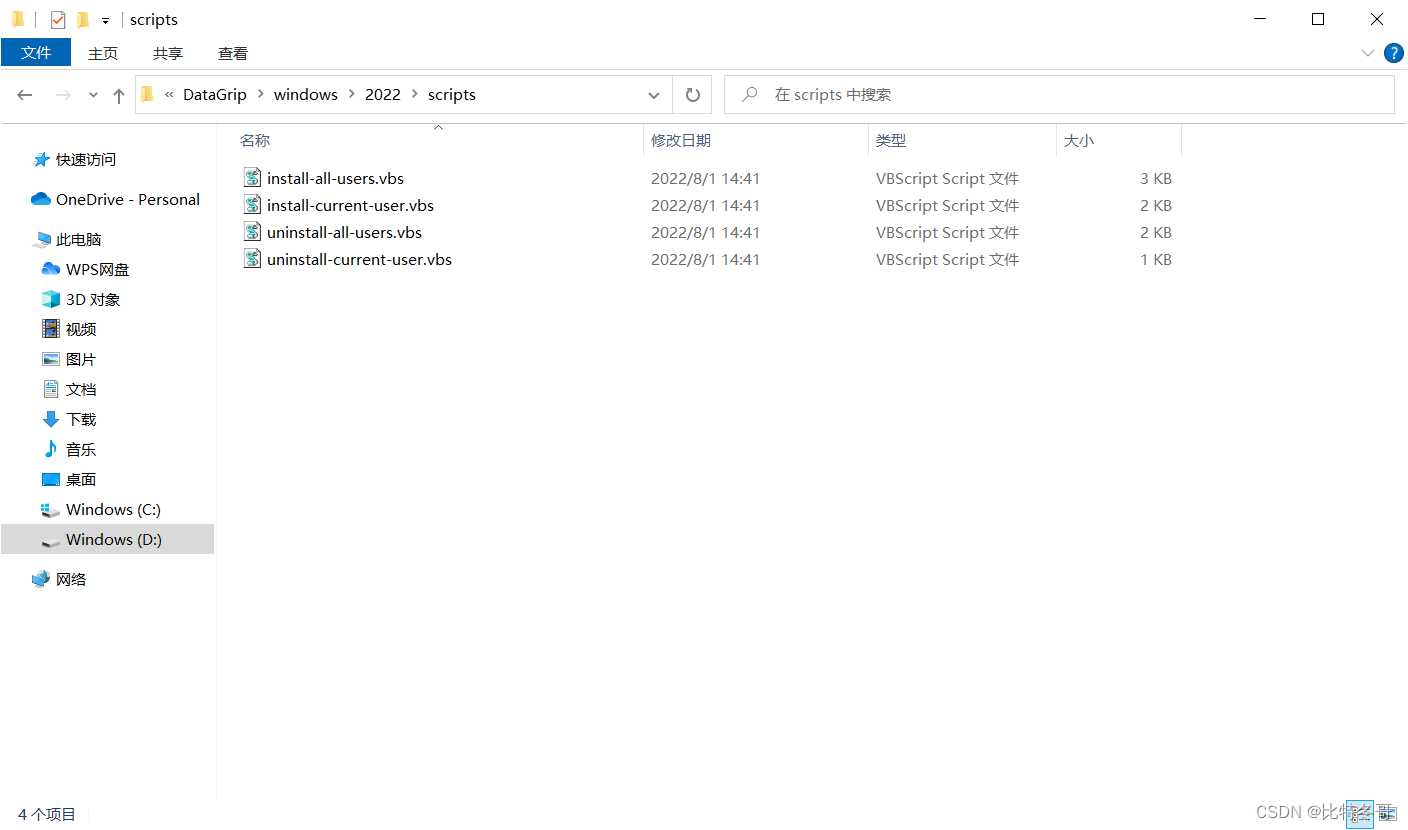Image resolution: width=1408 pixels, height=830 pixels.
Task: Open the 主页 ribbon tab
Action: pyautogui.click(x=103, y=54)
